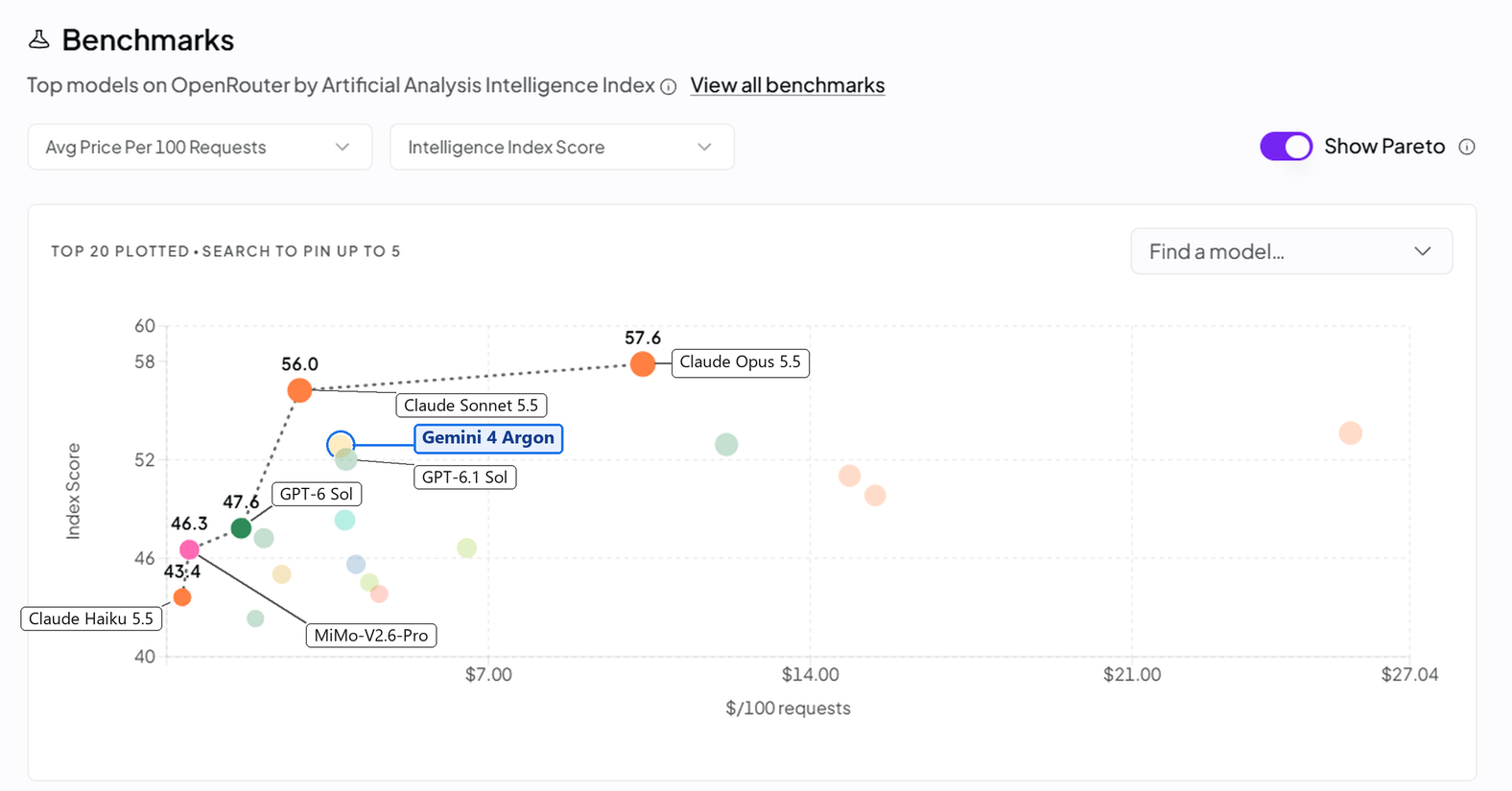
Task: Select the Claude Opus 5.5 data point
Action: pyautogui.click(x=643, y=364)
